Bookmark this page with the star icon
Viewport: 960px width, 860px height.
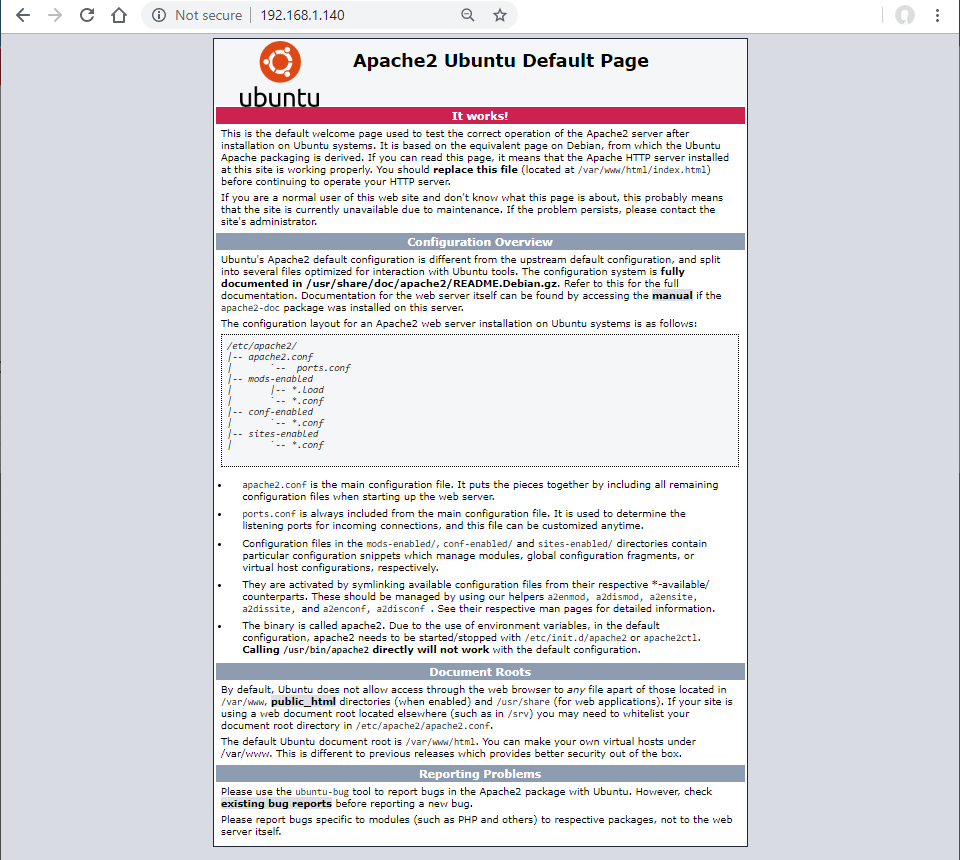[500, 15]
